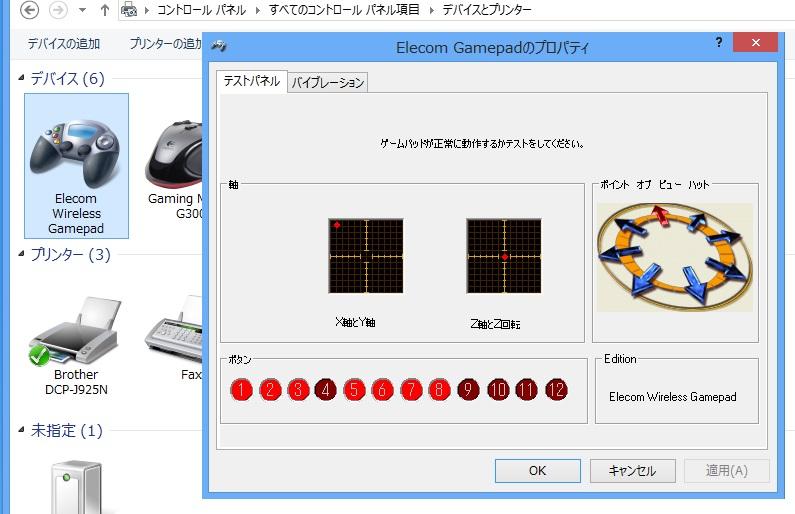This screenshot has width=795, height=514.
Task: Click デバイスの追加 in toolbar
Action: click(x=63, y=44)
